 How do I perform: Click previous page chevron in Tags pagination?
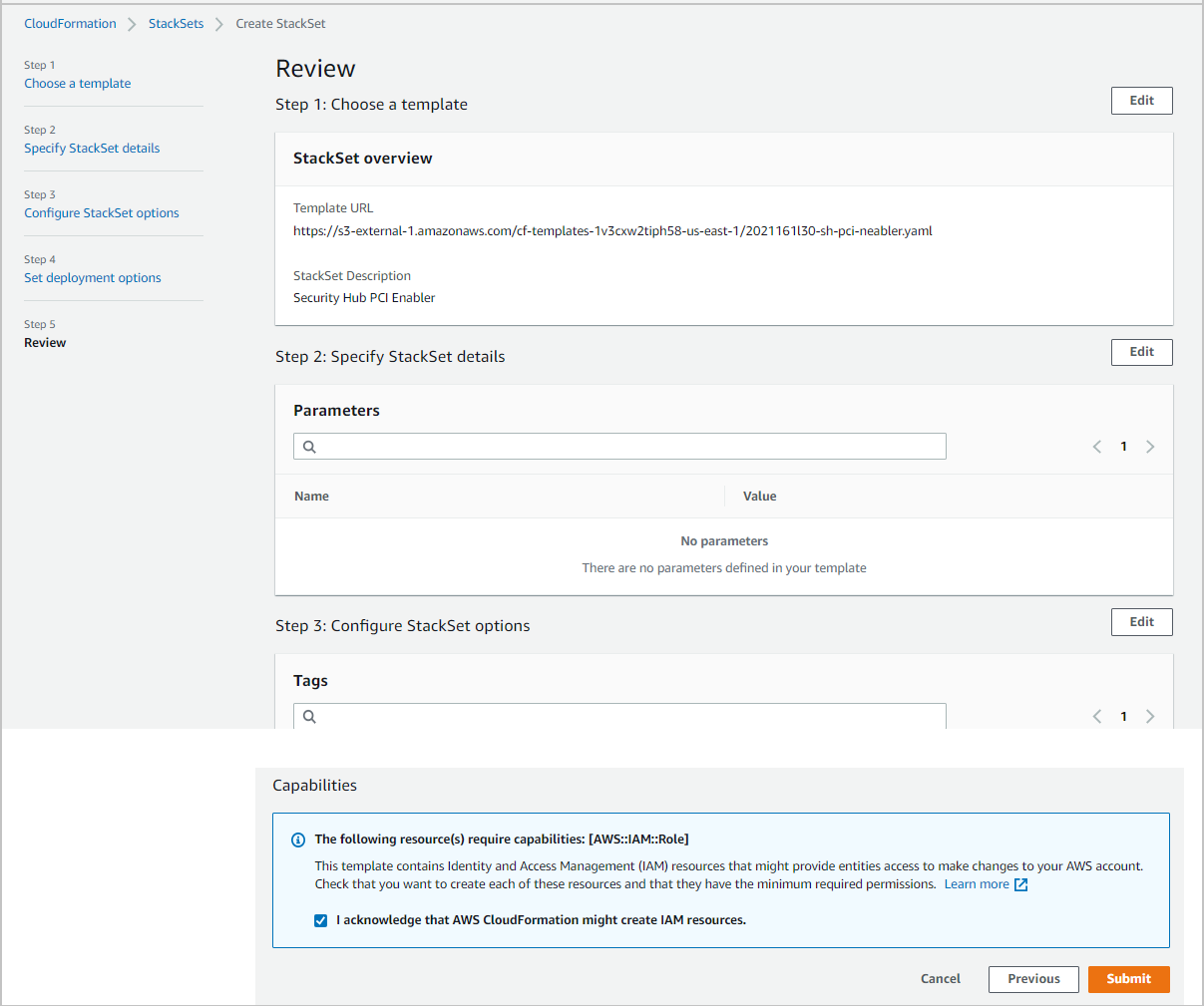1097,716
